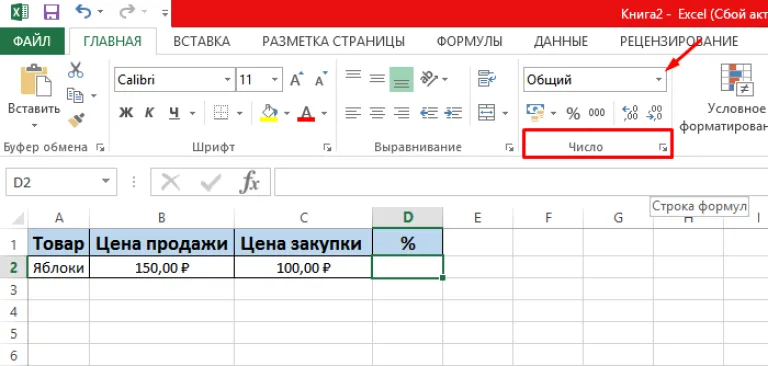This screenshot has width=768, height=366.
Task: Open underline style dropdown arrow
Action: pyautogui.click(x=192, y=114)
